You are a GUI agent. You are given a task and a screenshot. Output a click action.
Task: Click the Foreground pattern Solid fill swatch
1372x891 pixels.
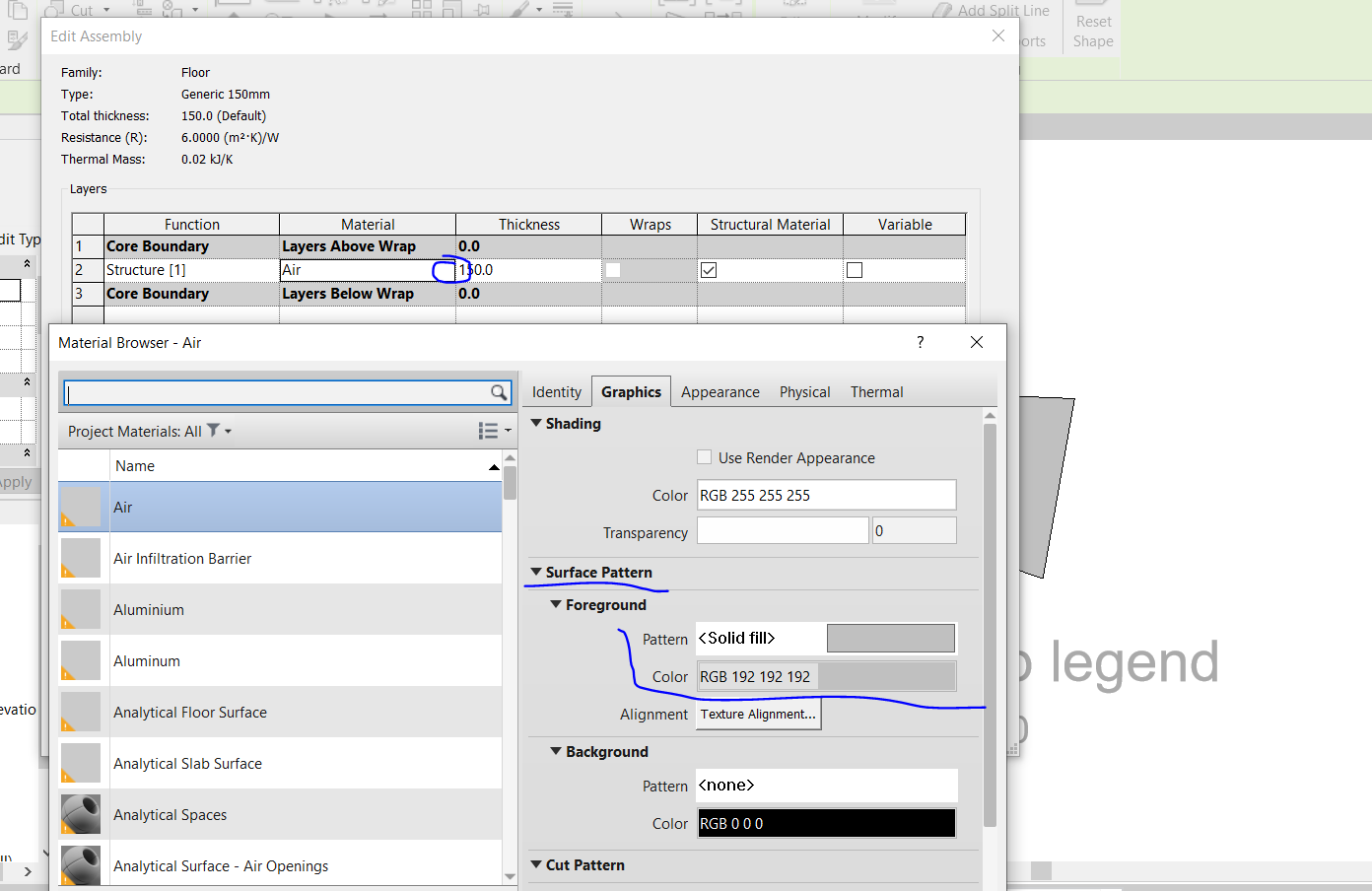891,638
